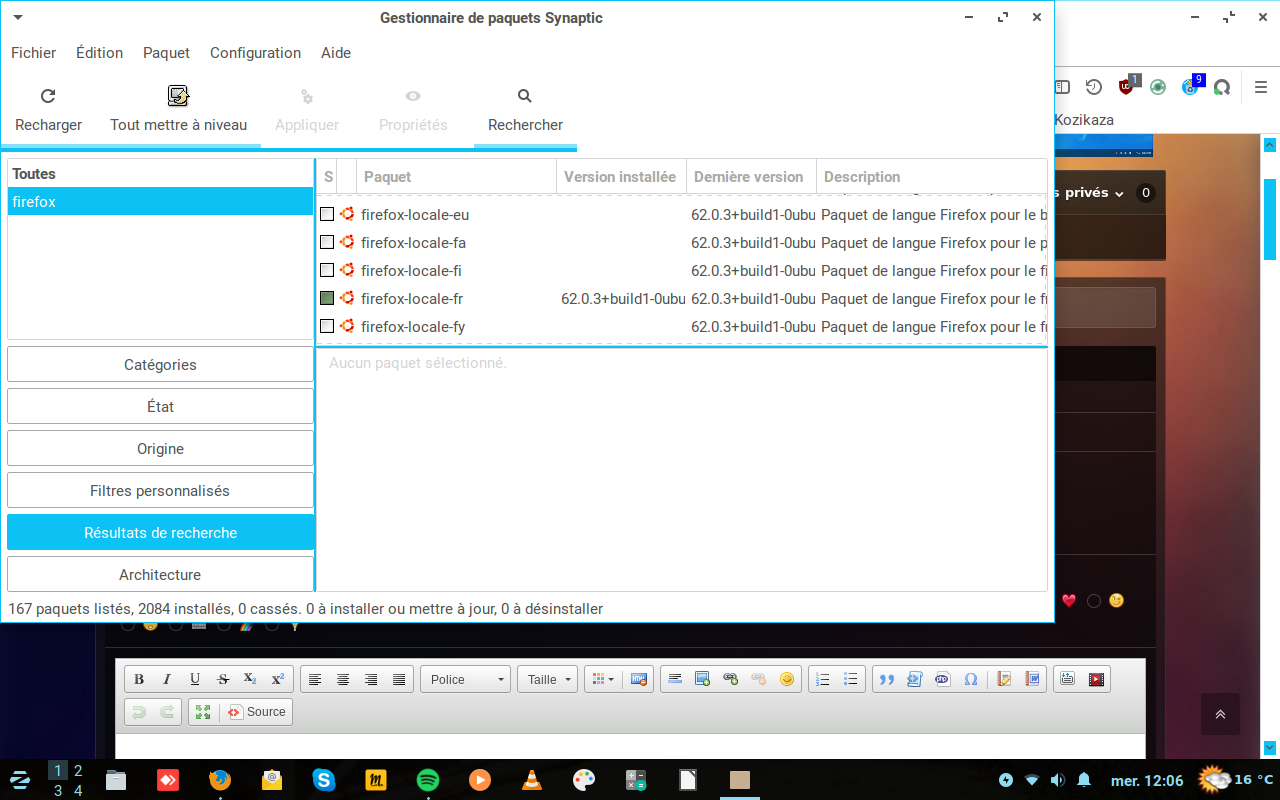The width and height of the screenshot is (1280, 800).
Task: Launch Spotify from the taskbar
Action: coord(427,780)
